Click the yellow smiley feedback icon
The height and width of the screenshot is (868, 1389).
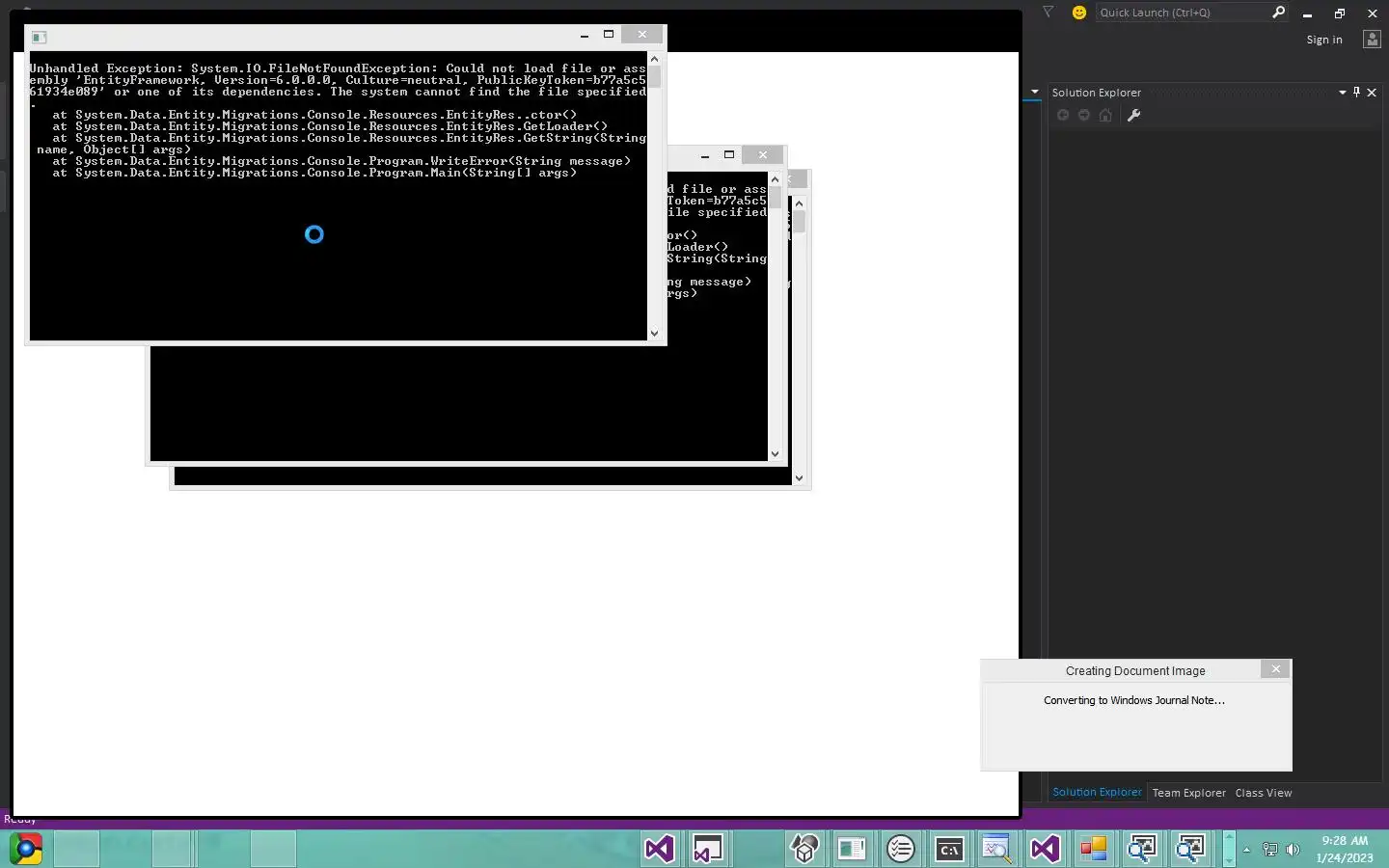(x=1079, y=13)
